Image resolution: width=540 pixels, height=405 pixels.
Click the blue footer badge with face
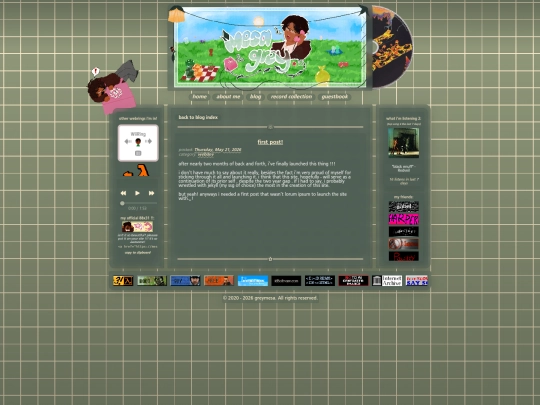[x=185, y=281]
